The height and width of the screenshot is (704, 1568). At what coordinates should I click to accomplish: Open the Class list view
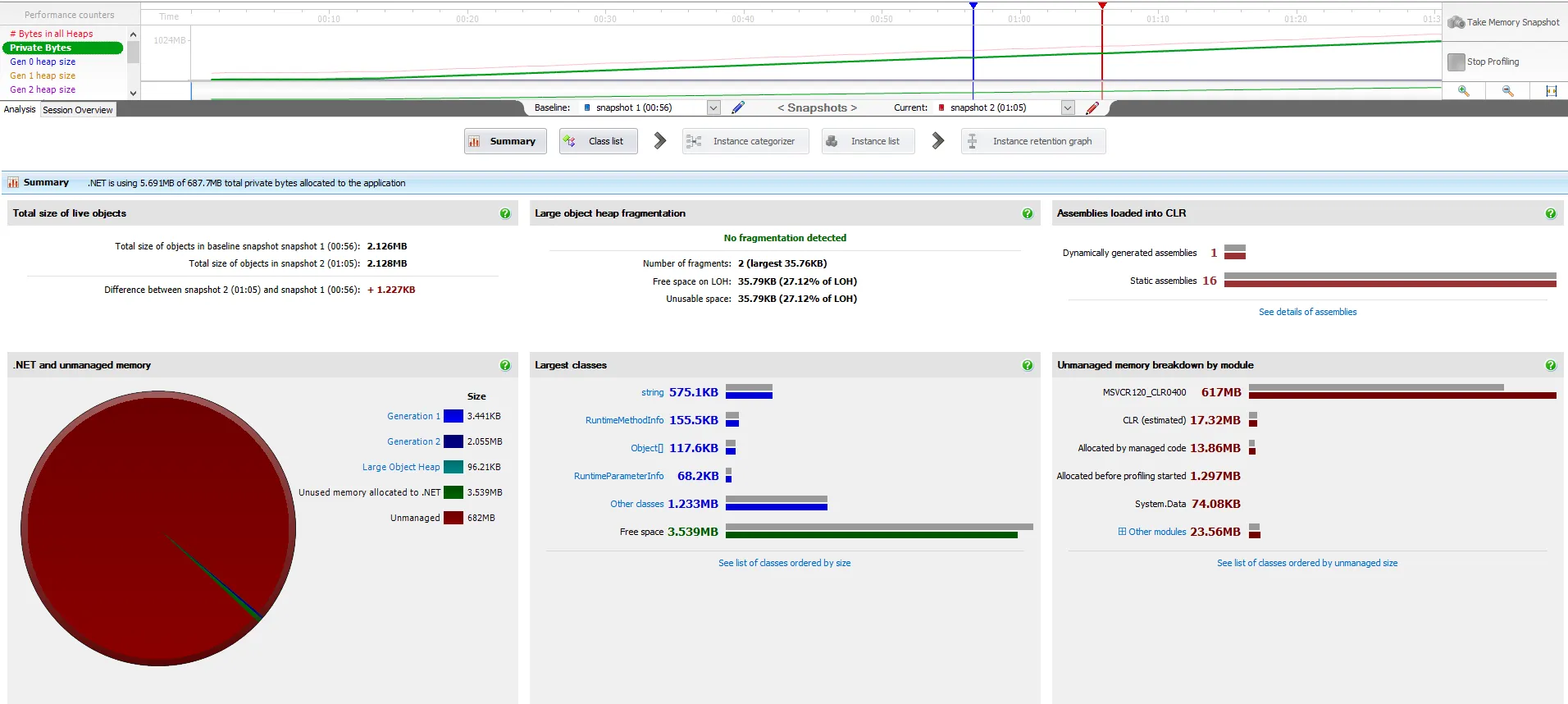pos(599,141)
